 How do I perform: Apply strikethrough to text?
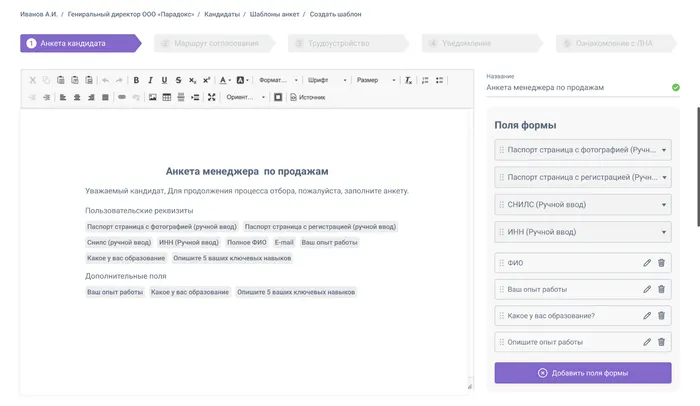(x=178, y=79)
